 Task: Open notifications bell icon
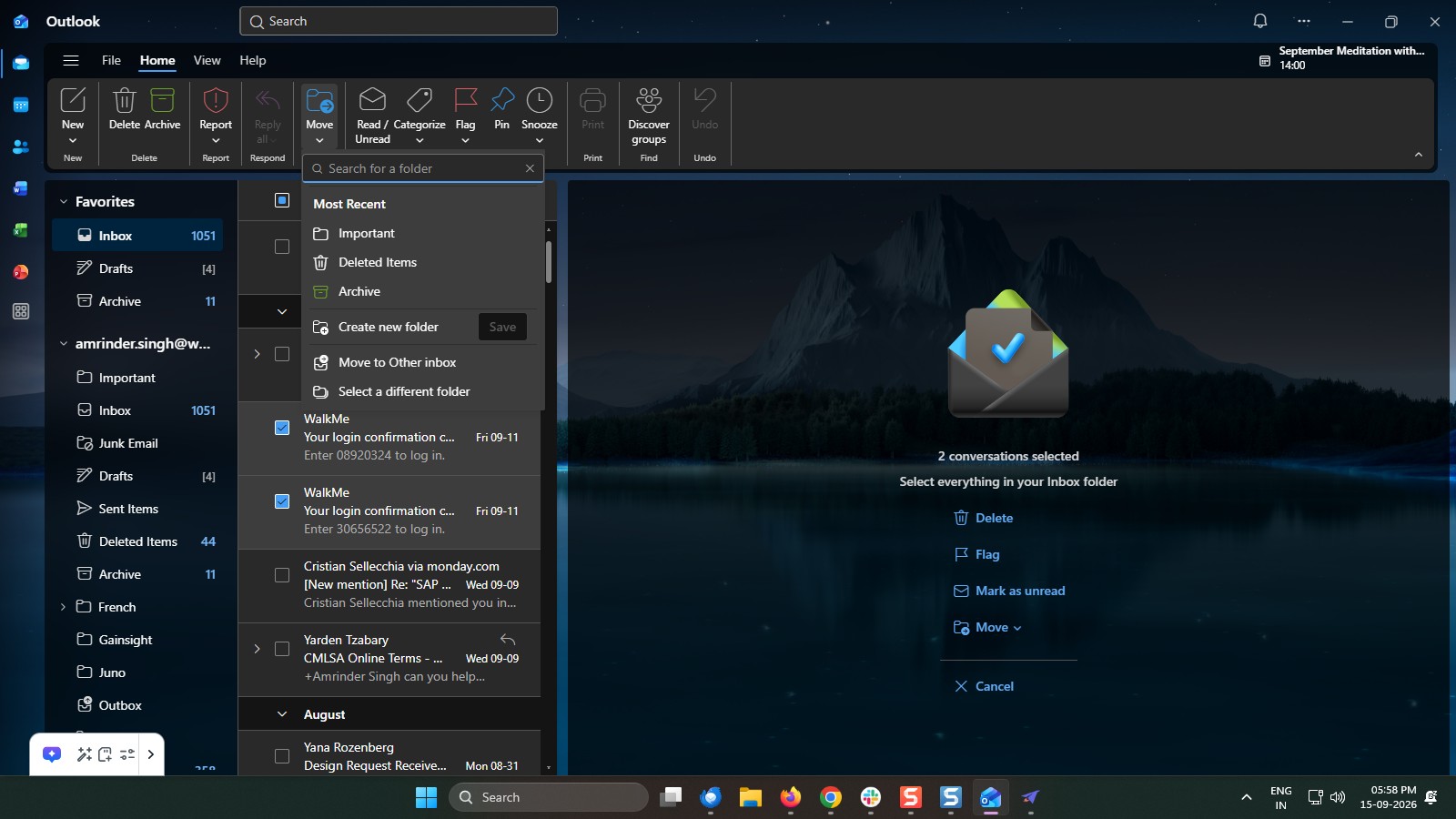[1260, 21]
